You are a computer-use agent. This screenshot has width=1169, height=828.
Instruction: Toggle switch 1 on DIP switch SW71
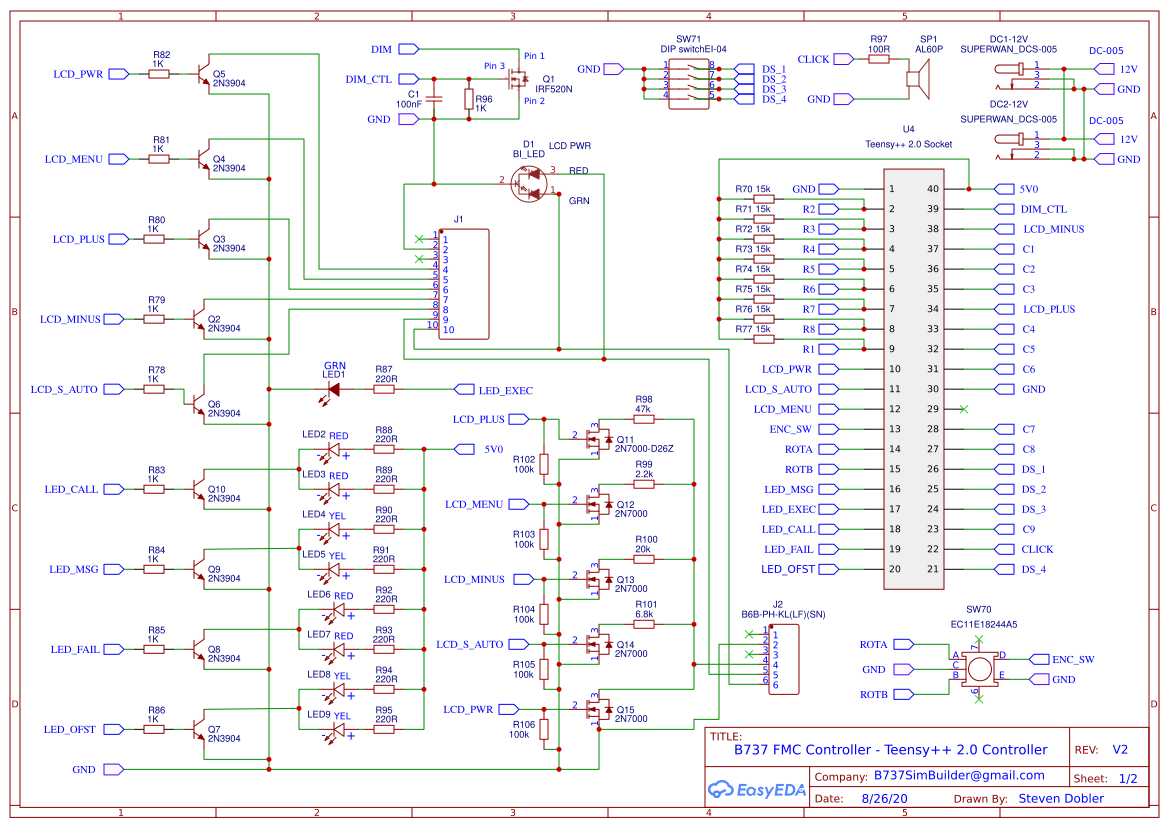point(691,68)
